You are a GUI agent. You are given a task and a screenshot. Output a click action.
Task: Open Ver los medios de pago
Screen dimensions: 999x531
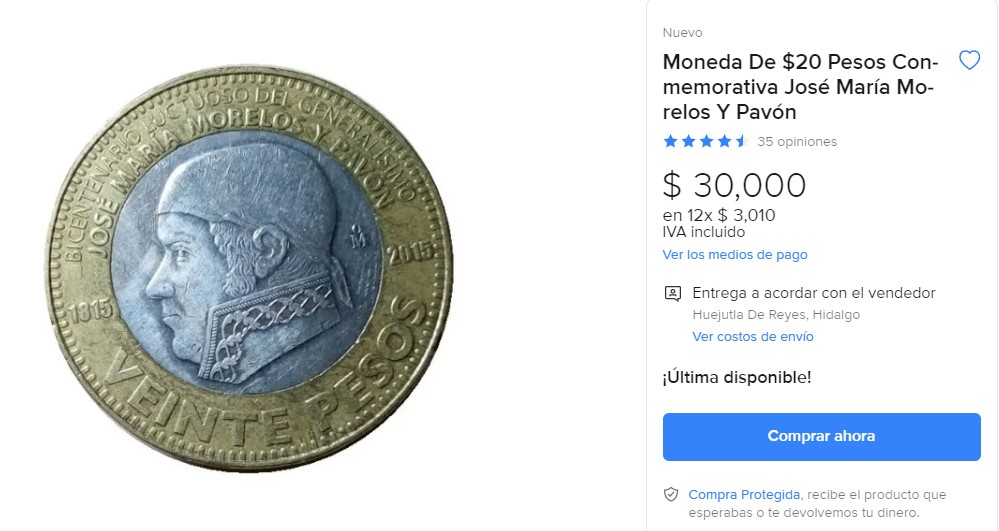[x=735, y=254]
